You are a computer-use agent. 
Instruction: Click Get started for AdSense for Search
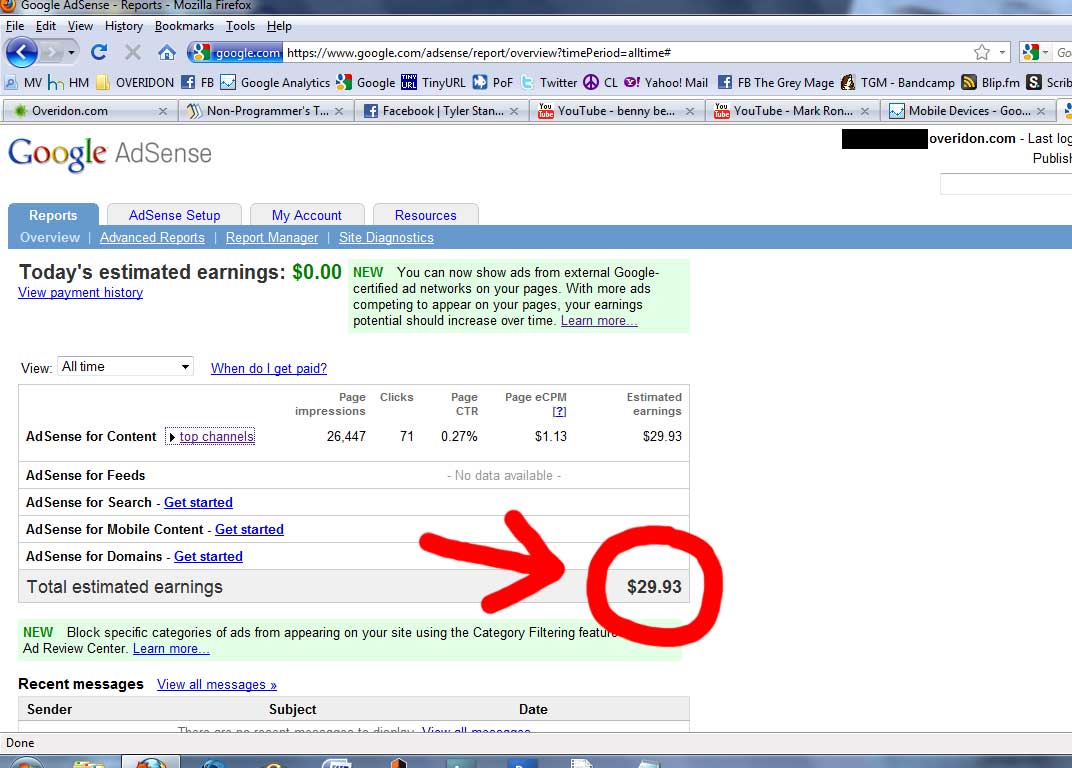[x=198, y=502]
